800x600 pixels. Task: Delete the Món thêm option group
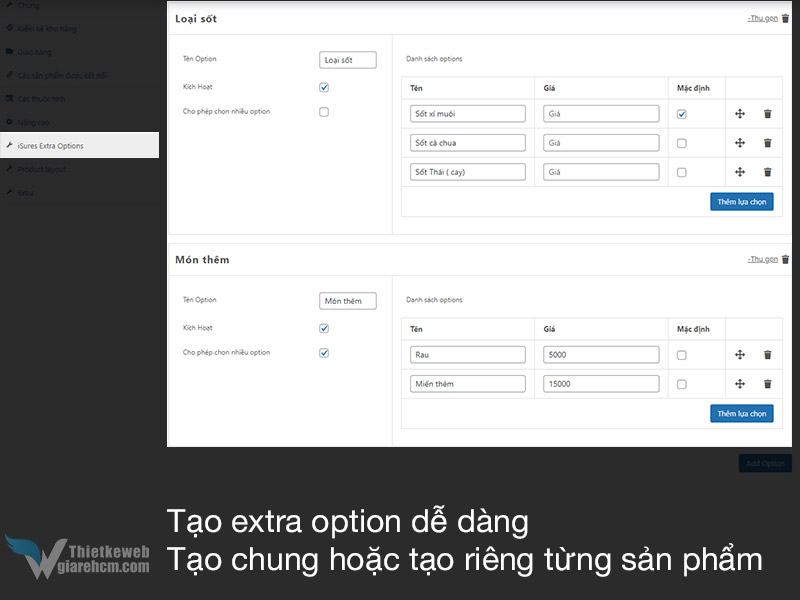785,259
